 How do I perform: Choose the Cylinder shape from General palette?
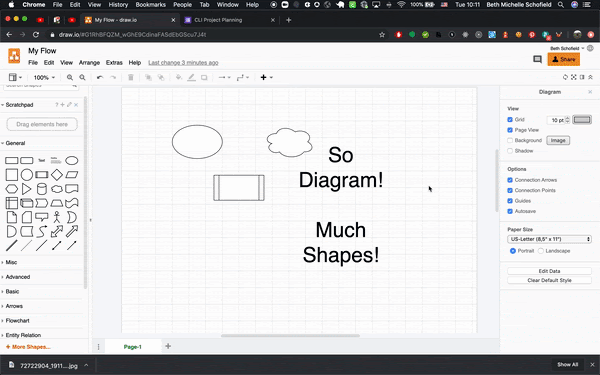coord(42,189)
